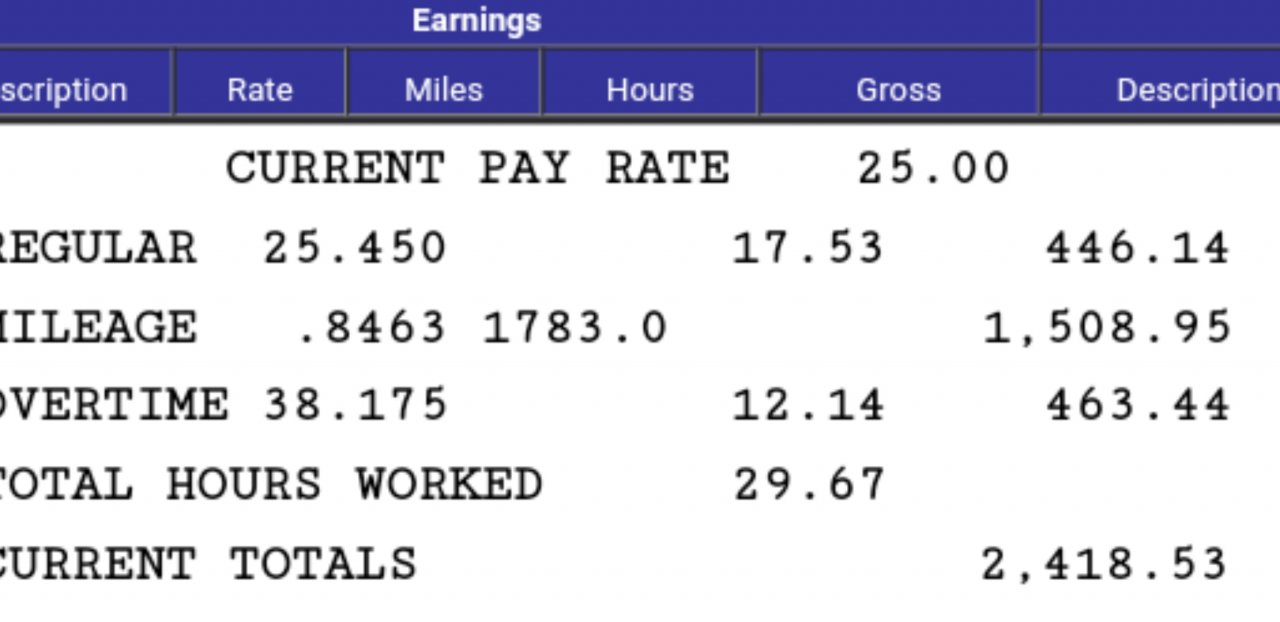Select the mileage rate .8463
Image resolution: width=1280 pixels, height=622 pixels.
tap(372, 327)
